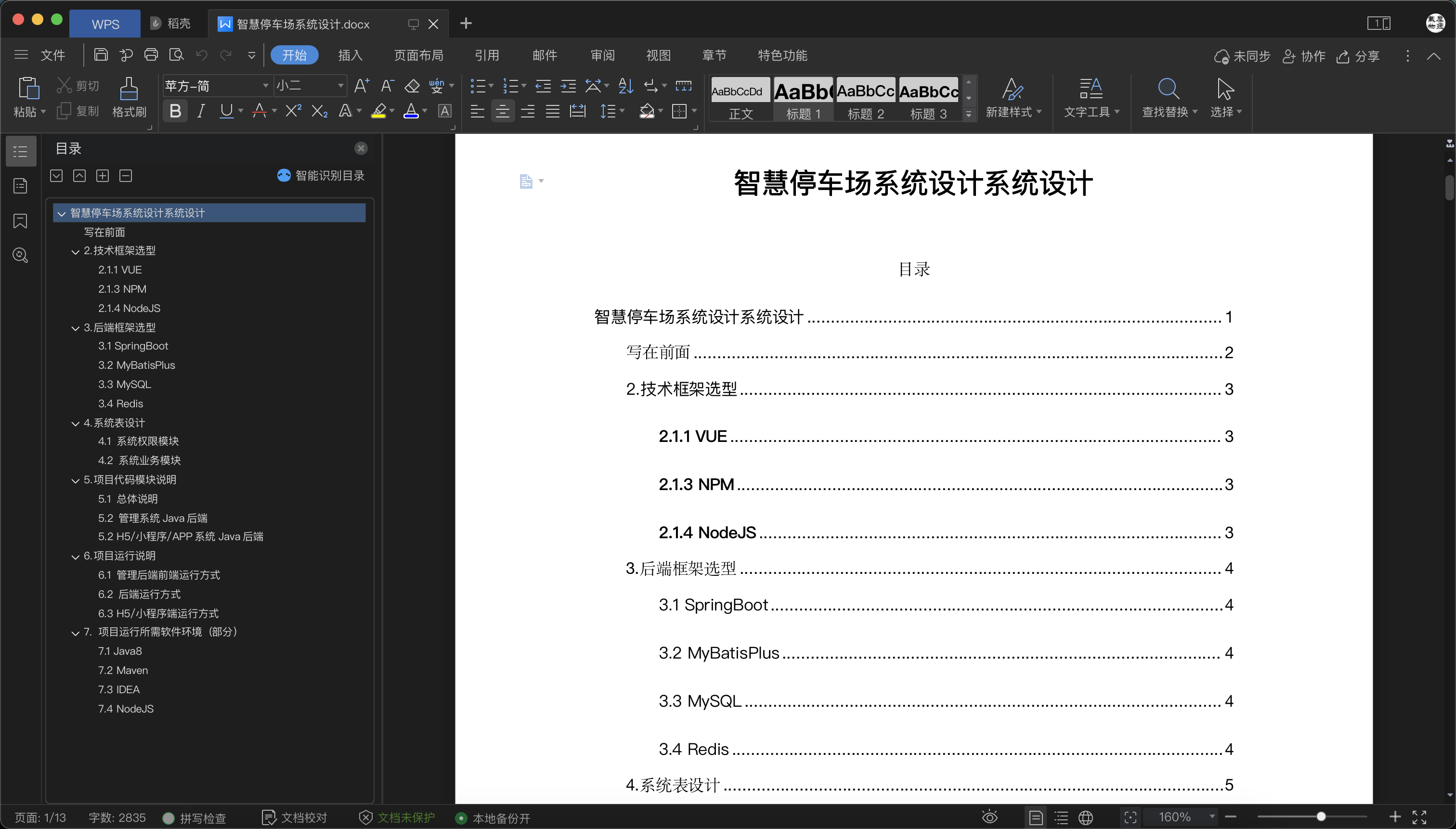Image resolution: width=1456 pixels, height=829 pixels.
Task: Toggle italic formatting
Action: click(x=200, y=110)
